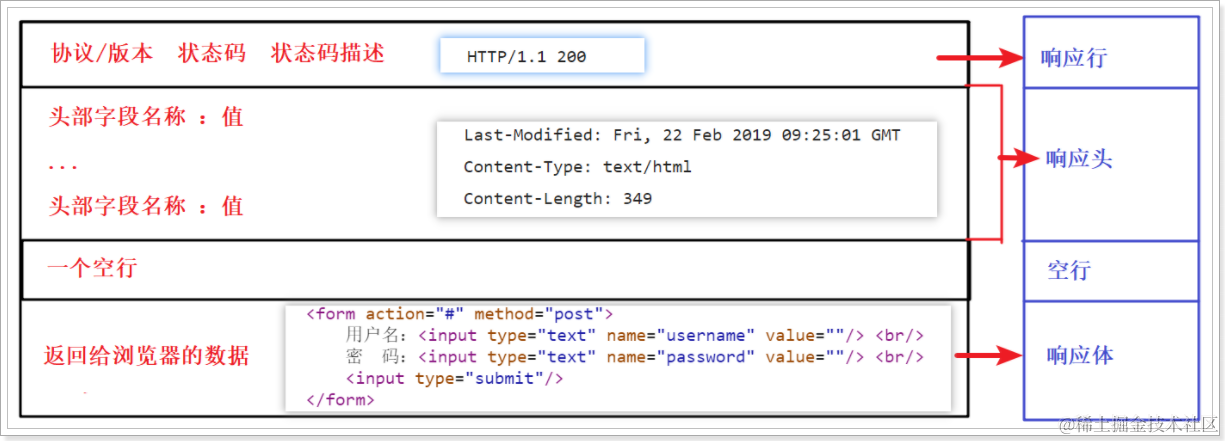This screenshot has width=1225, height=441.
Task: Click the '协议/版本' label
Action: pyautogui.click(x=102, y=54)
